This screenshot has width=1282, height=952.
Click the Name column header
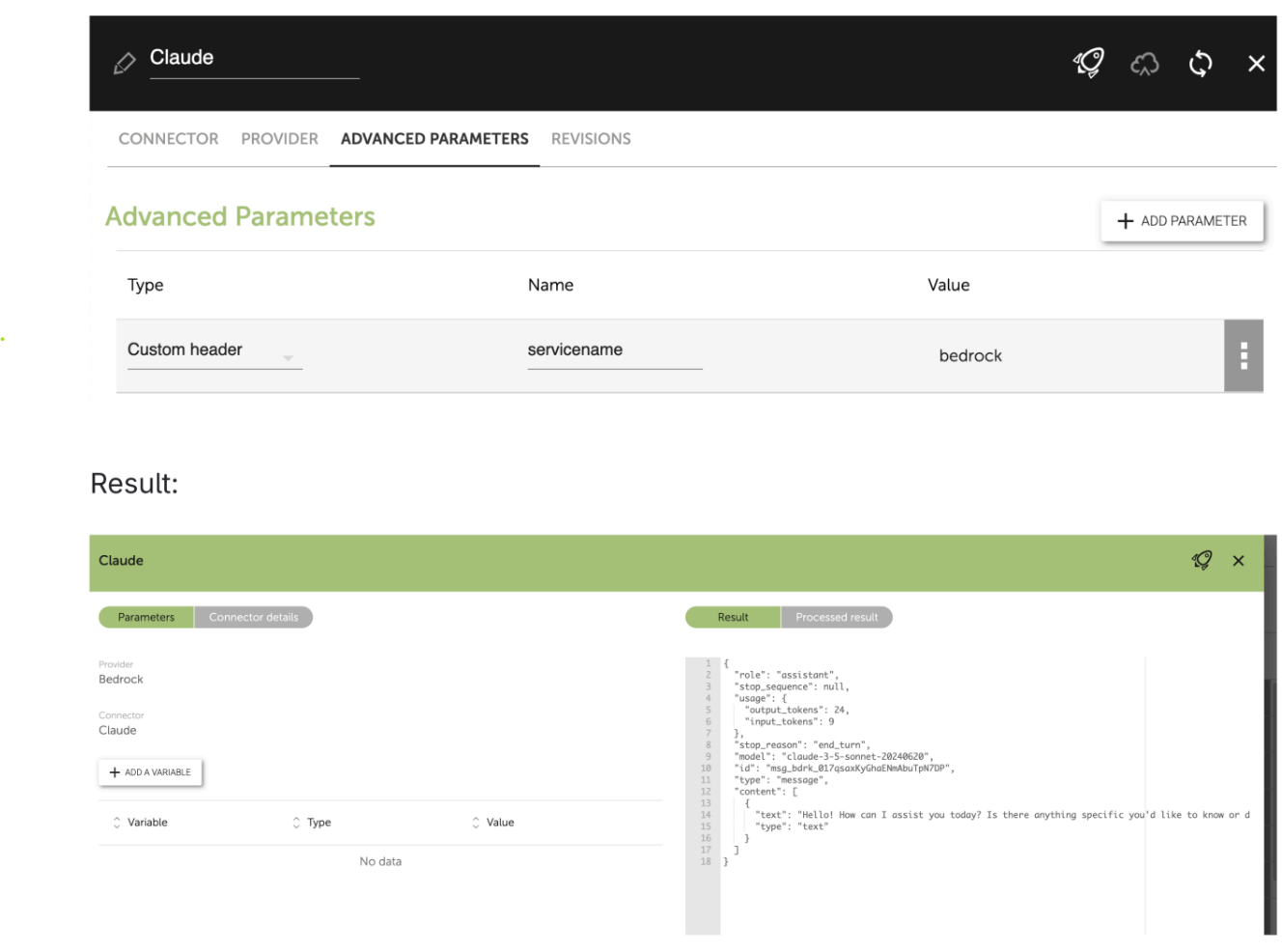(x=550, y=285)
